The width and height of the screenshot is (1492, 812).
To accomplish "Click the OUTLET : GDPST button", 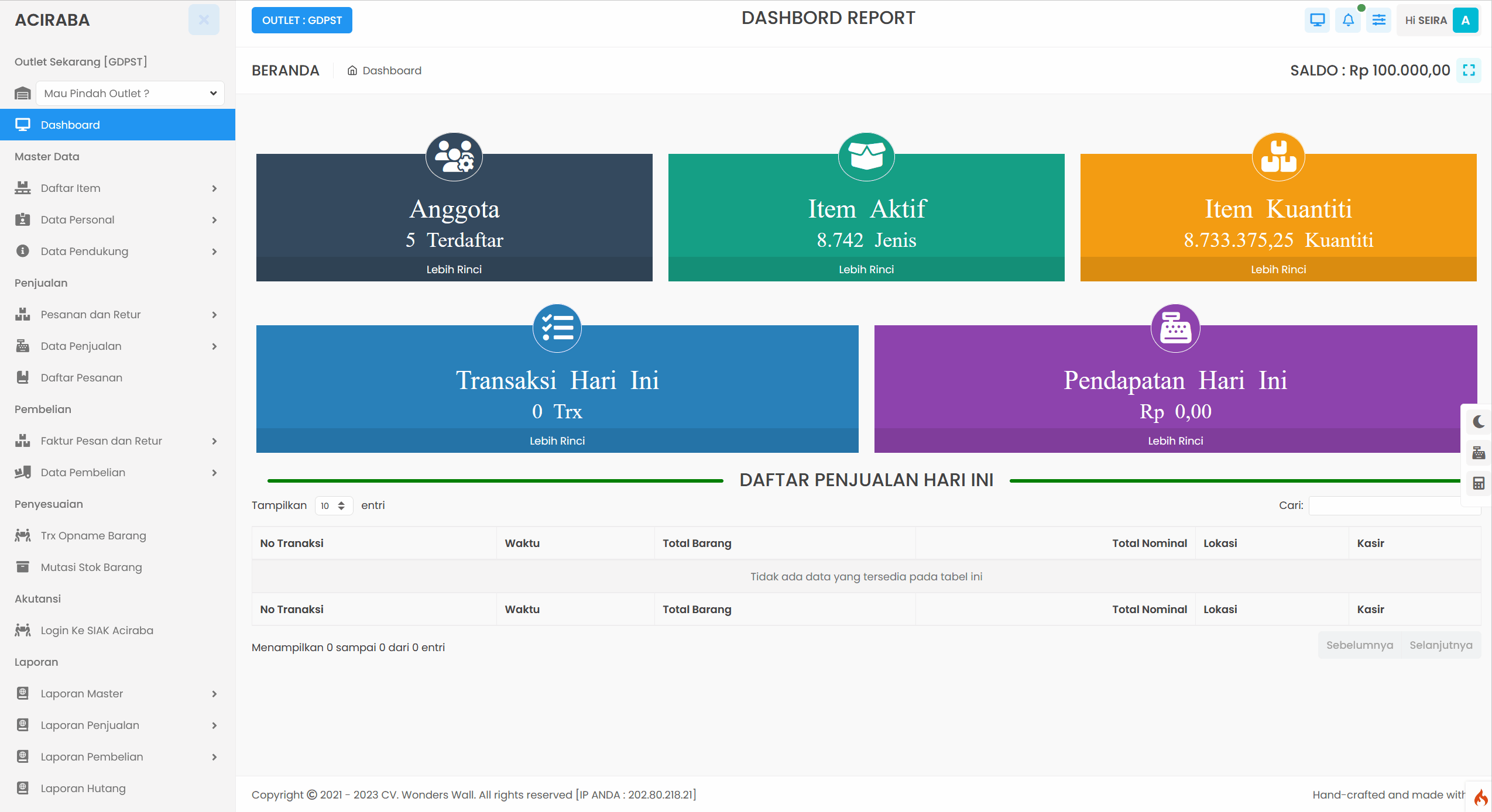I will click(x=301, y=20).
